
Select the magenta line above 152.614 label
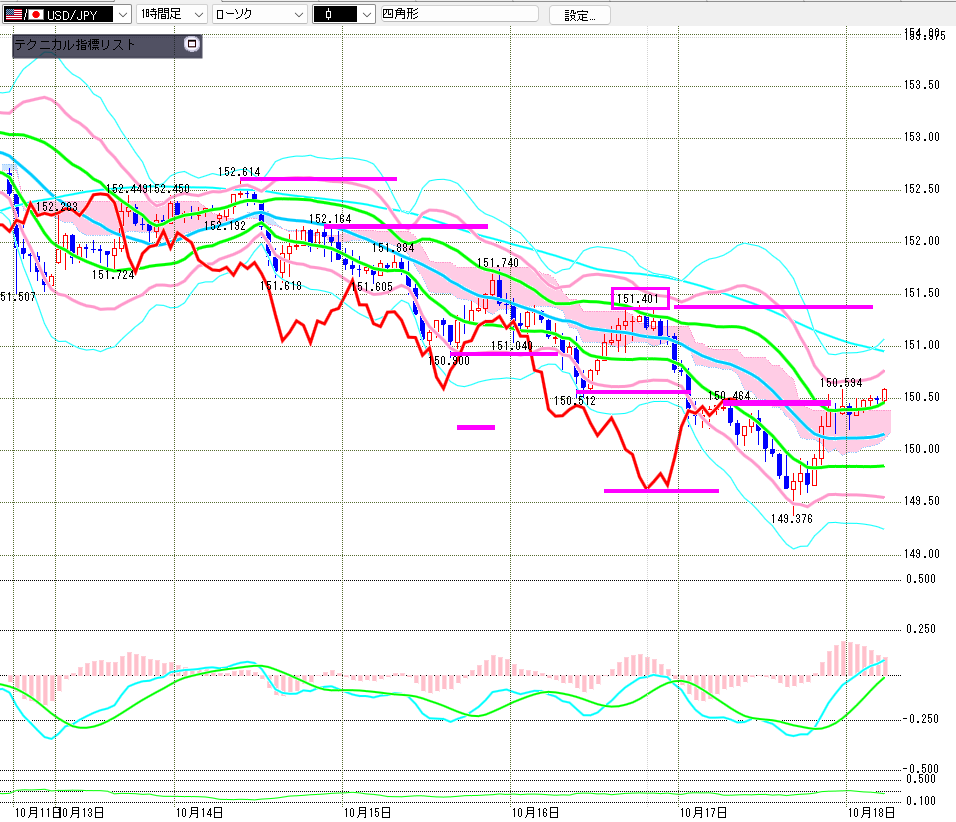point(318,179)
